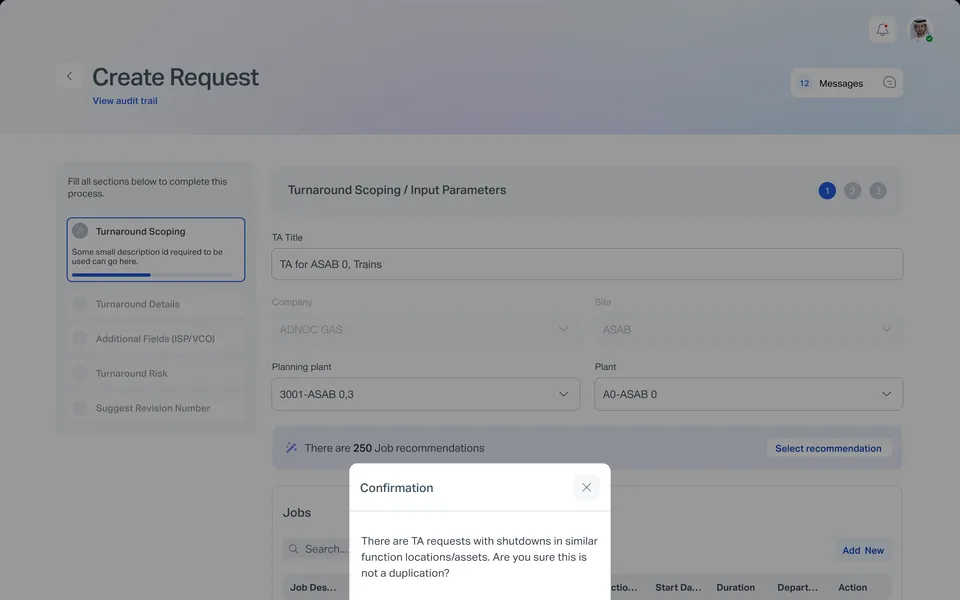Open the Turnaround Scoping section

156,249
